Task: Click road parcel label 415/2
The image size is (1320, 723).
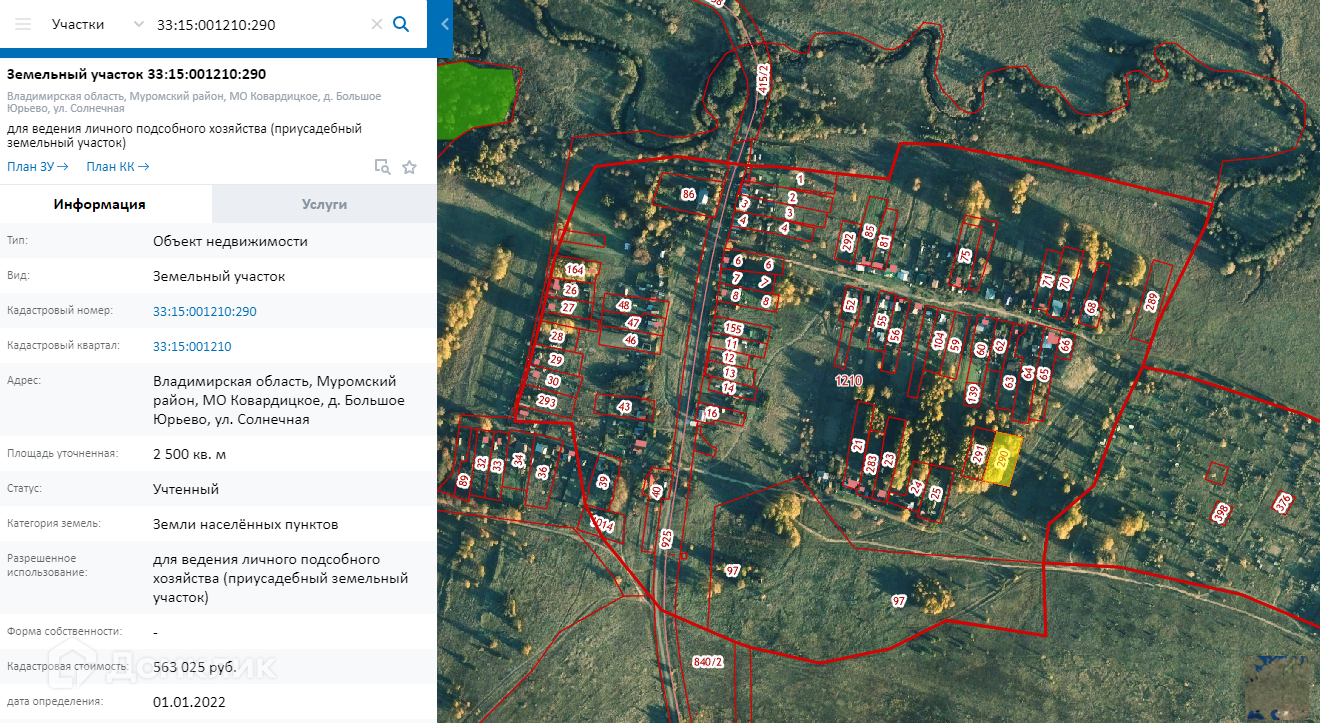Action: [765, 78]
